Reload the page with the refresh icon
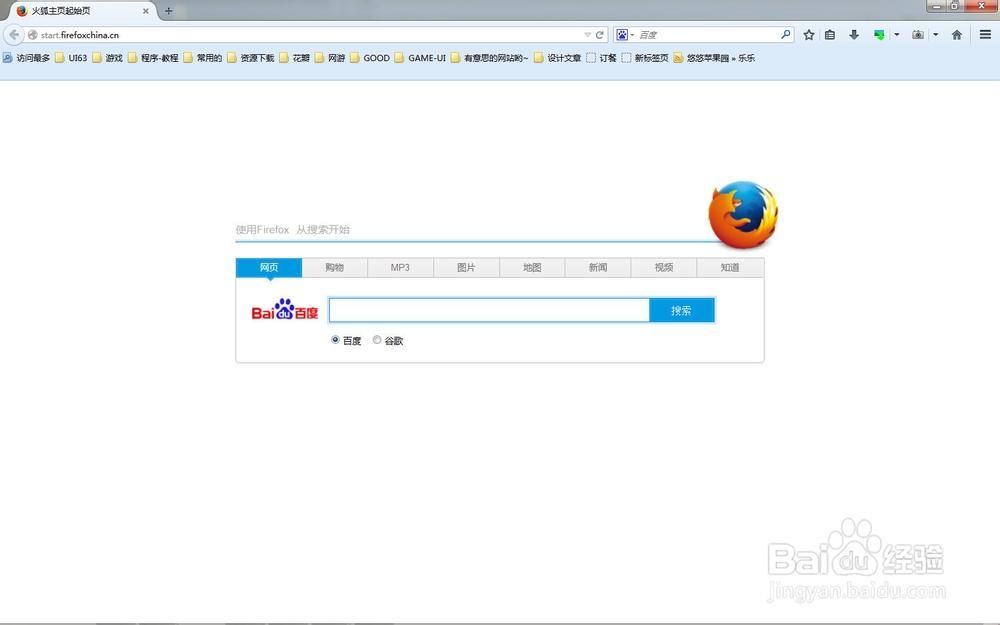This screenshot has width=1000, height=625. tap(599, 35)
